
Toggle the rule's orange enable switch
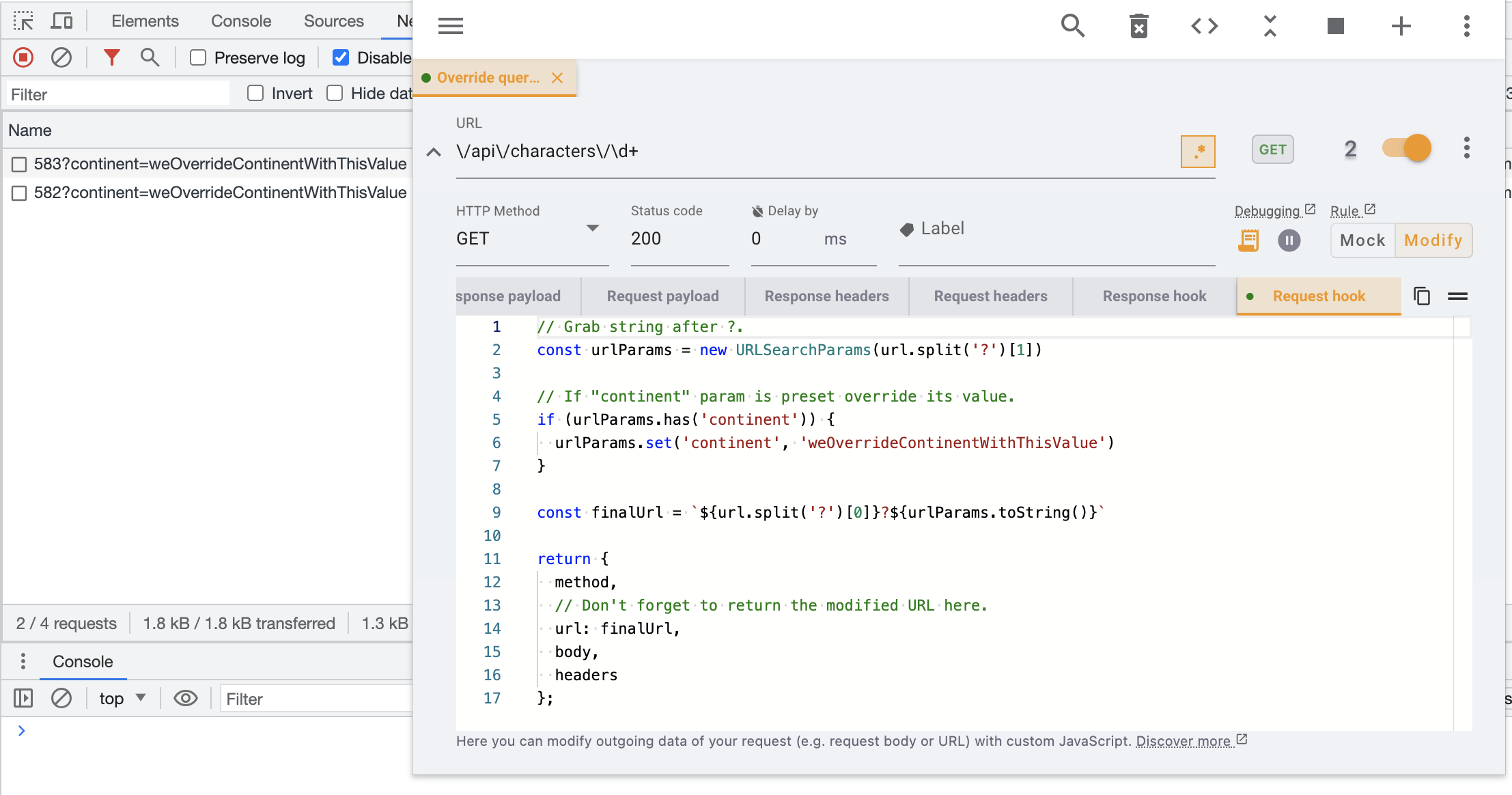1406,148
